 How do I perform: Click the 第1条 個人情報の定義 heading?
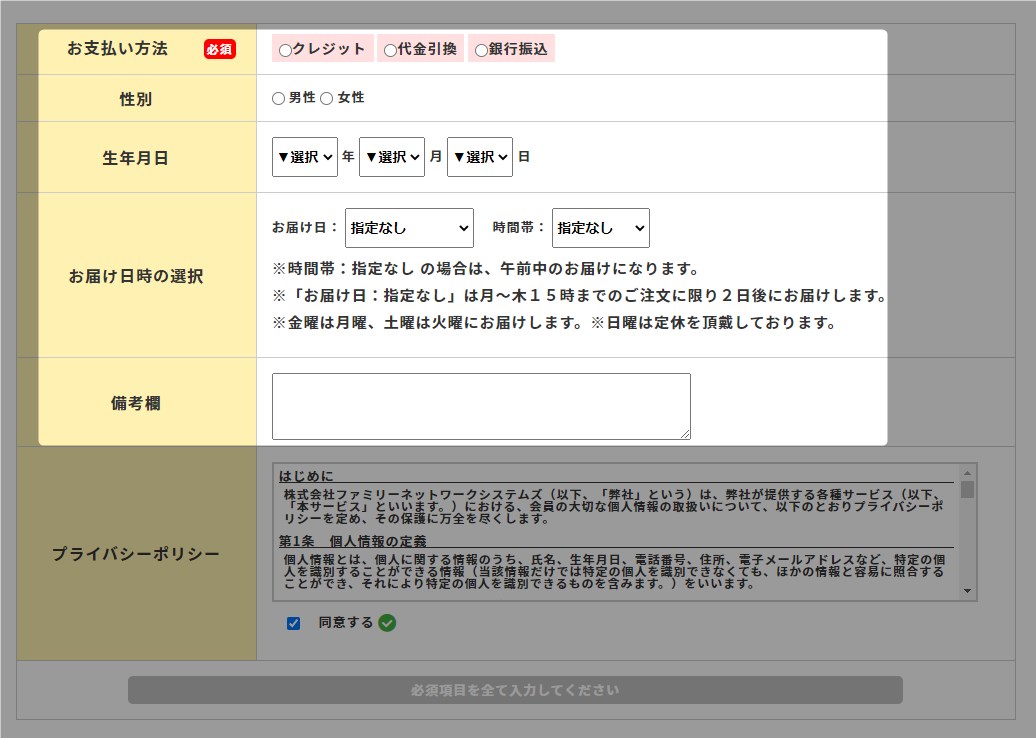[352, 541]
